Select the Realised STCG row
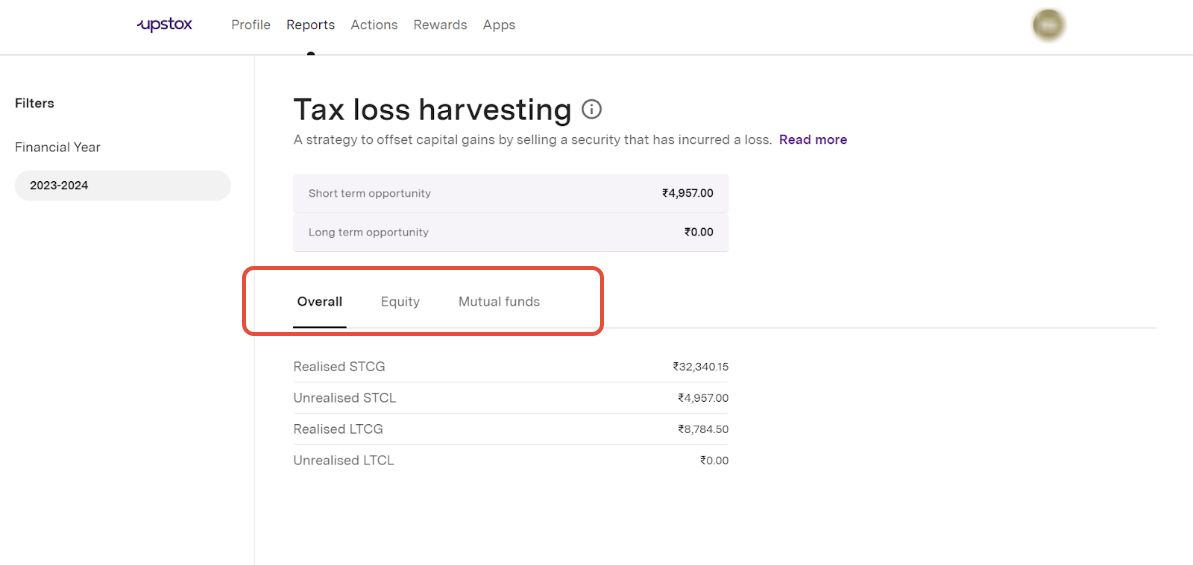The height and width of the screenshot is (565, 1193). pyautogui.click(x=510, y=367)
